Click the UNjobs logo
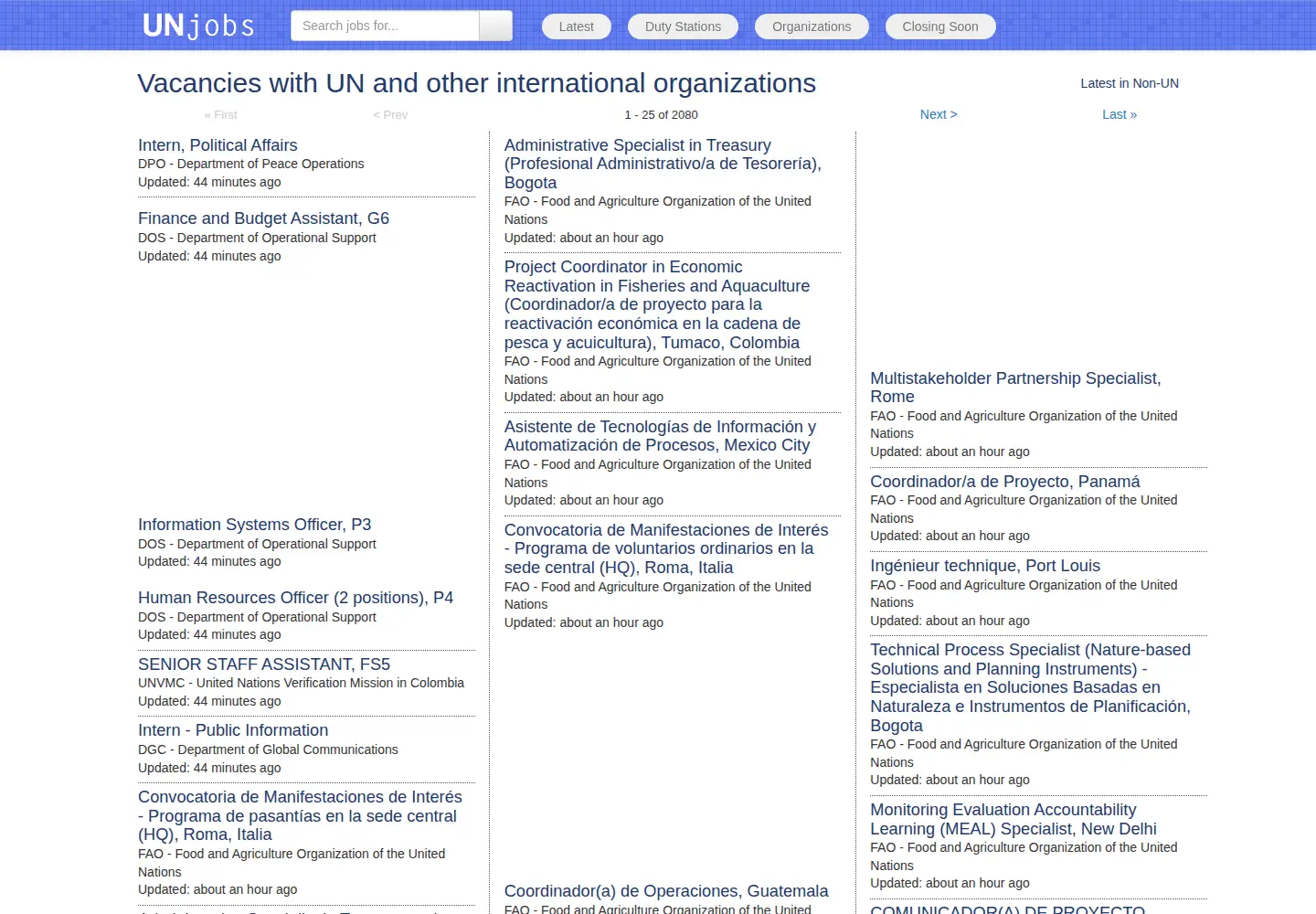This screenshot has height=914, width=1316. click(198, 26)
